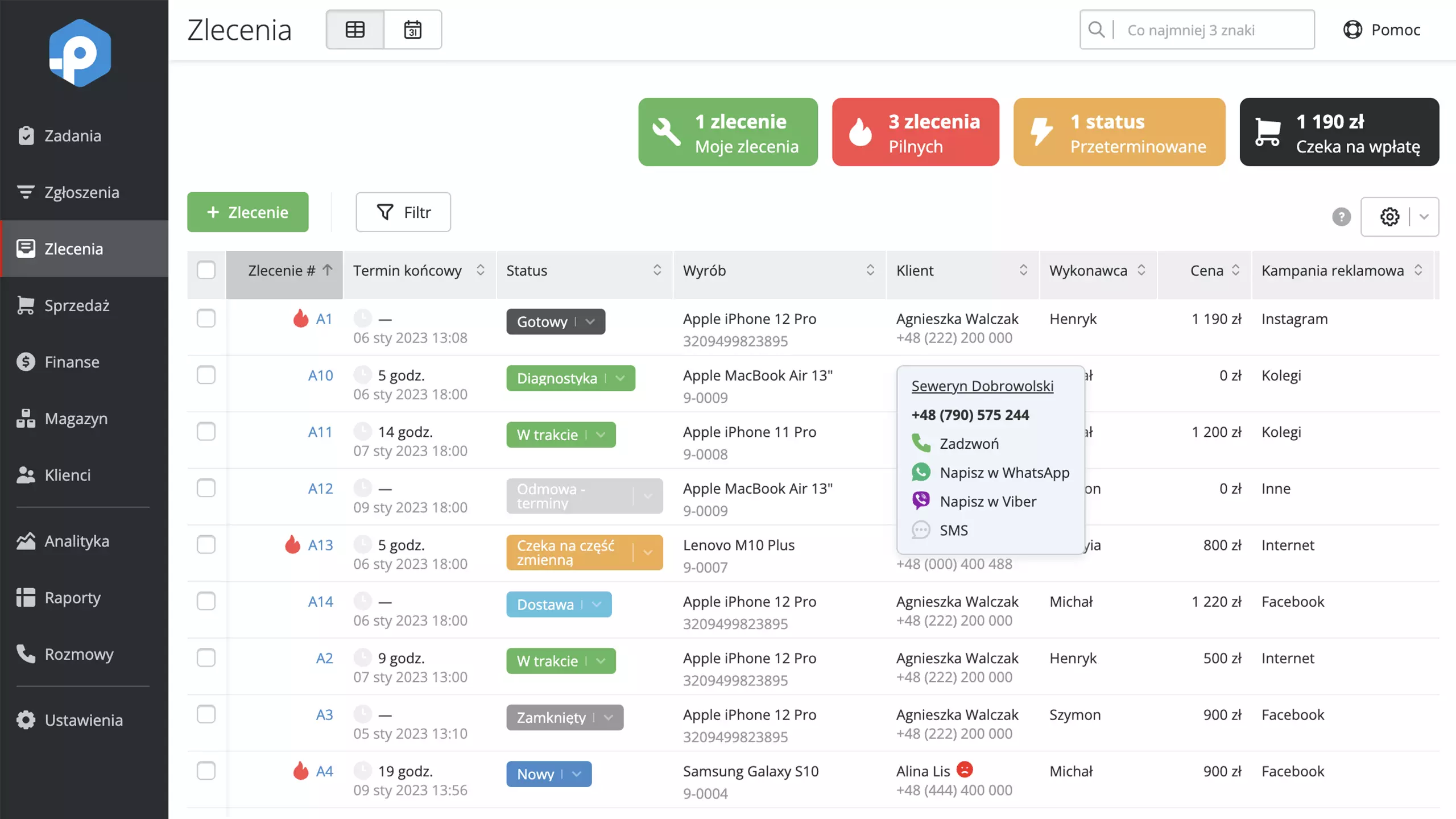Open order A14 link
The height and width of the screenshot is (819, 1456).
pyautogui.click(x=321, y=601)
